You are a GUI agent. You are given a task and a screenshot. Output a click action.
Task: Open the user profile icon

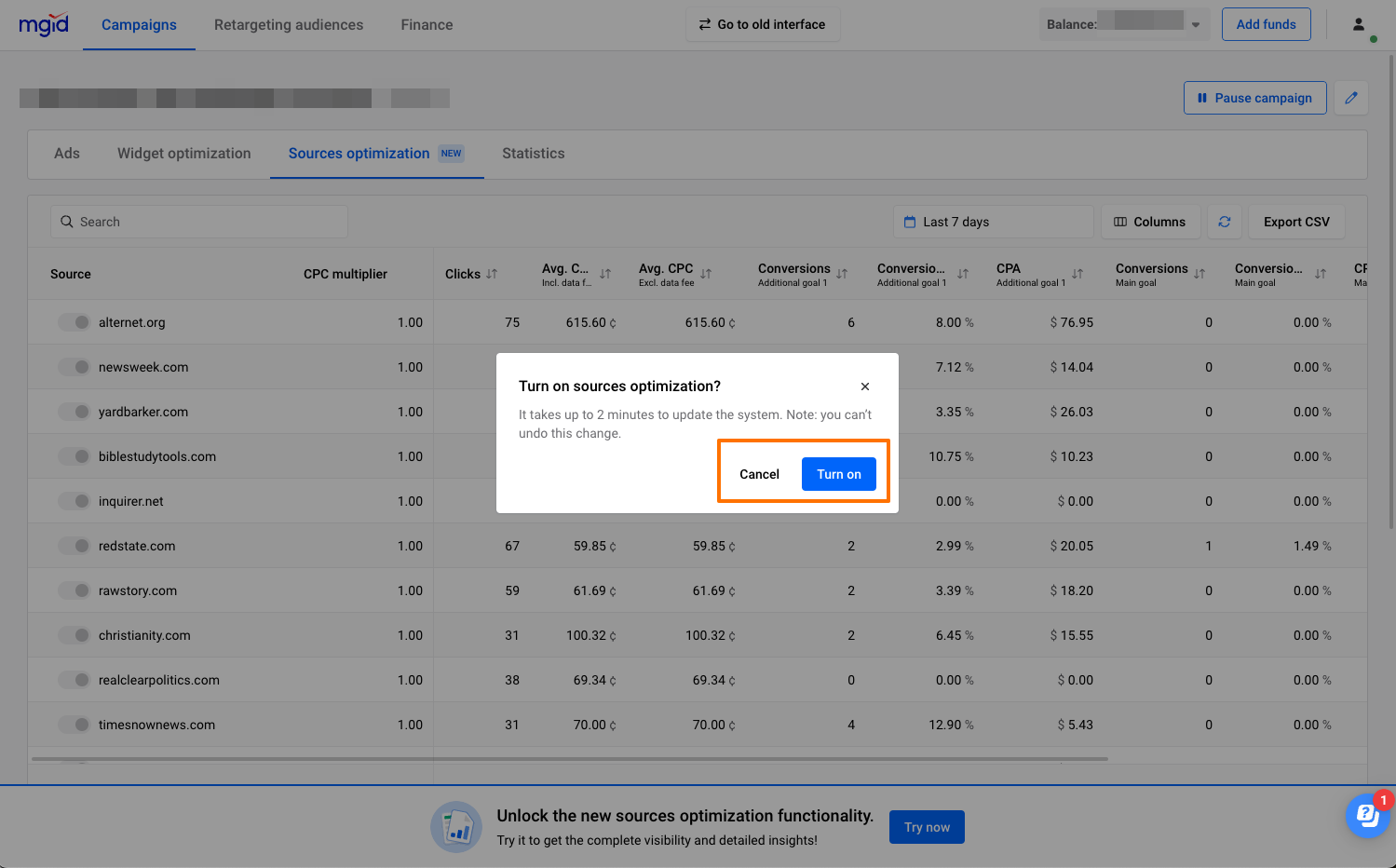(x=1359, y=24)
